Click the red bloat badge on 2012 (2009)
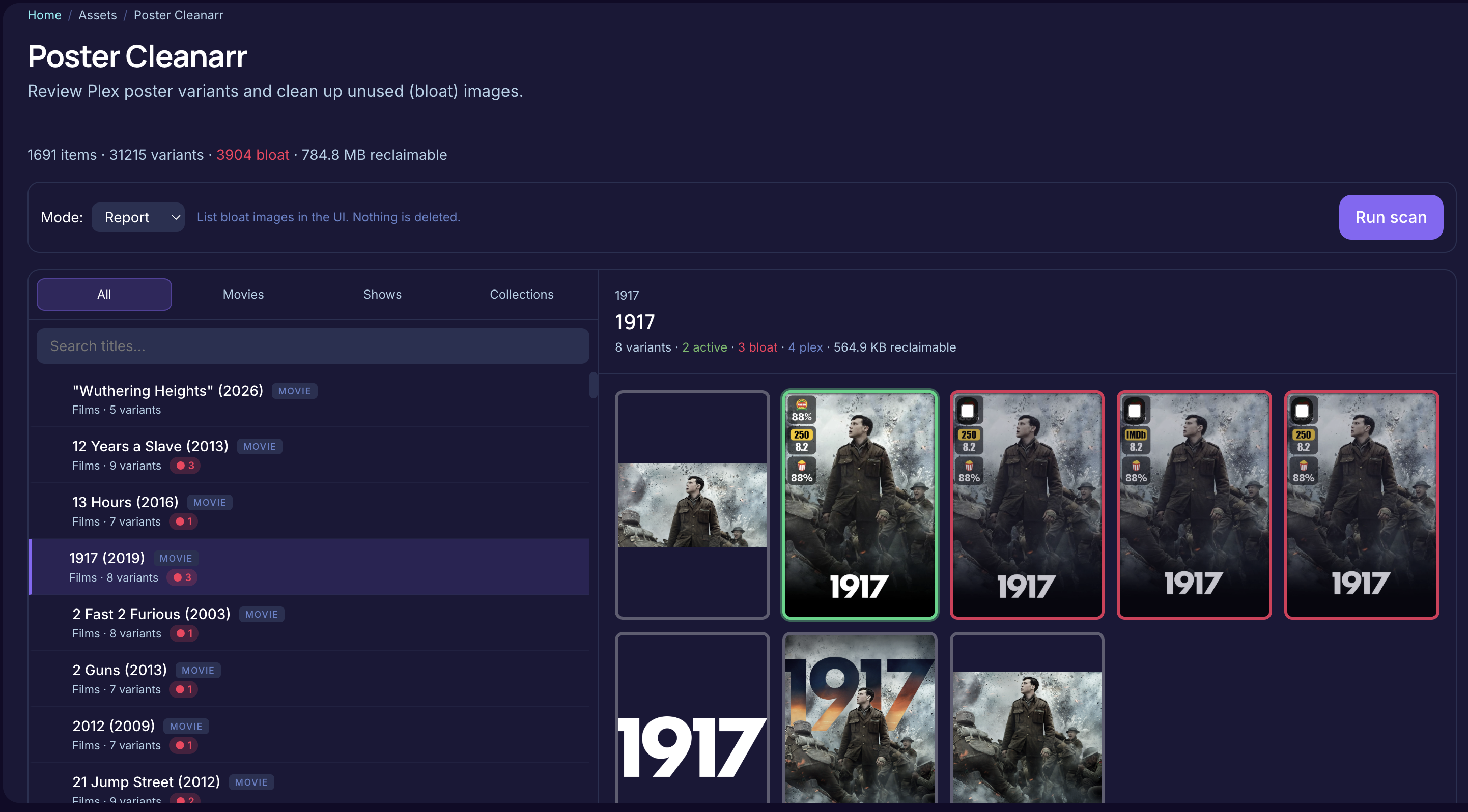Image resolution: width=1468 pixels, height=812 pixels. pos(183,745)
